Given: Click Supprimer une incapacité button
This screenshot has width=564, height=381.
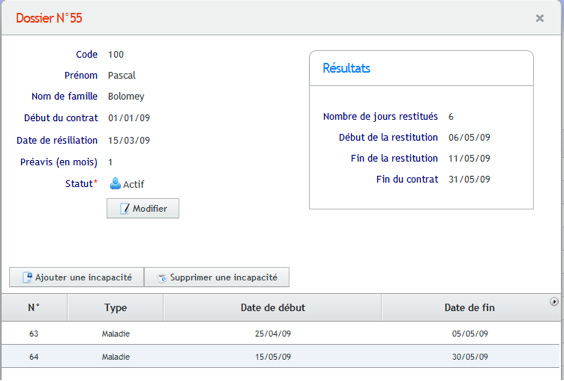Looking at the screenshot, I should [217, 277].
